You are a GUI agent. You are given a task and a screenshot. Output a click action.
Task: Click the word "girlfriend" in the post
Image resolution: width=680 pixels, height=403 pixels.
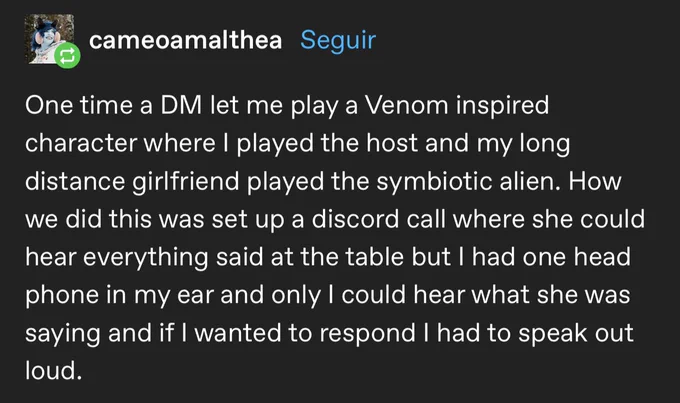[x=186, y=181]
